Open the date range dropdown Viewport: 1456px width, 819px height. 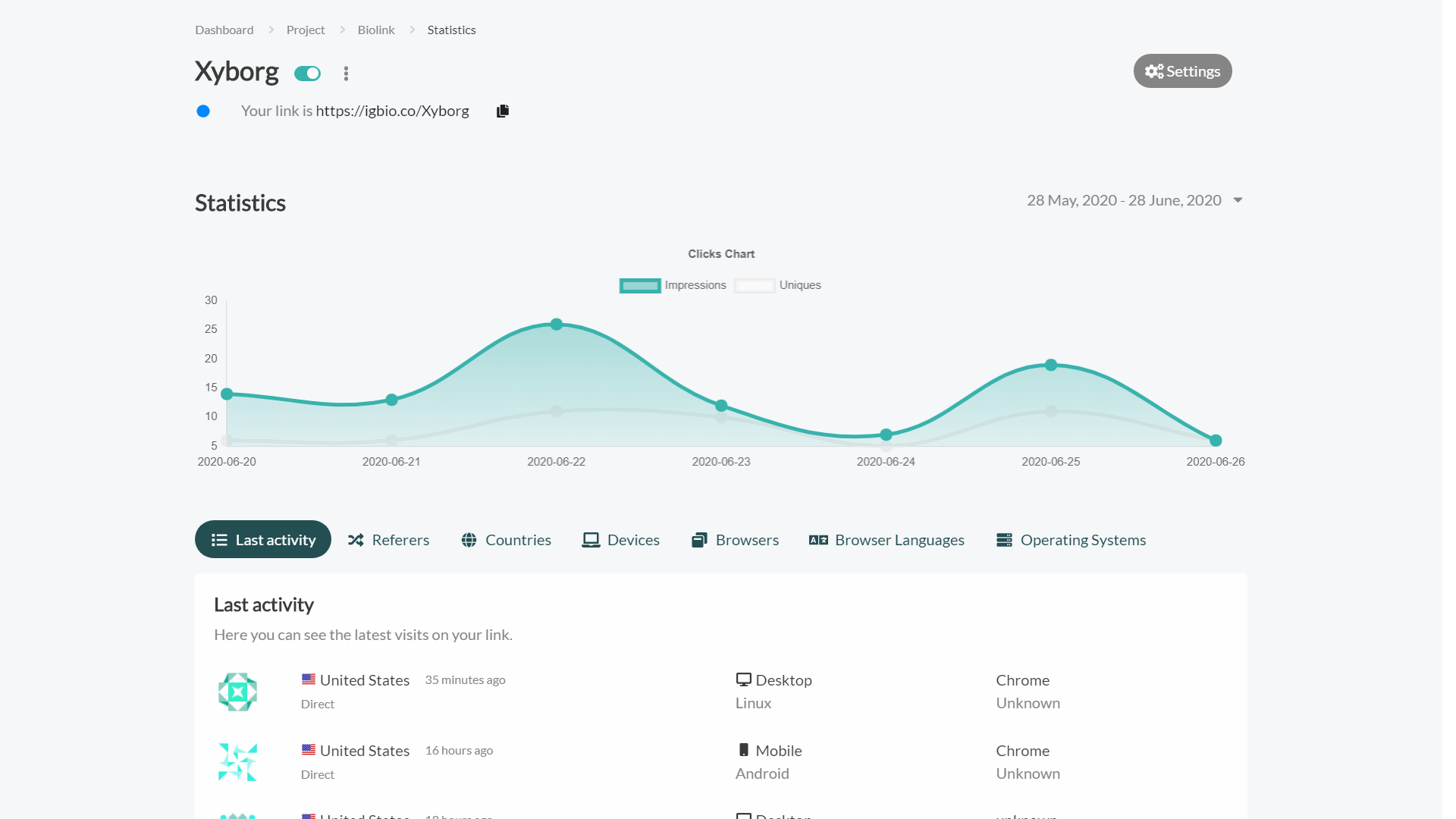[x=1124, y=200]
